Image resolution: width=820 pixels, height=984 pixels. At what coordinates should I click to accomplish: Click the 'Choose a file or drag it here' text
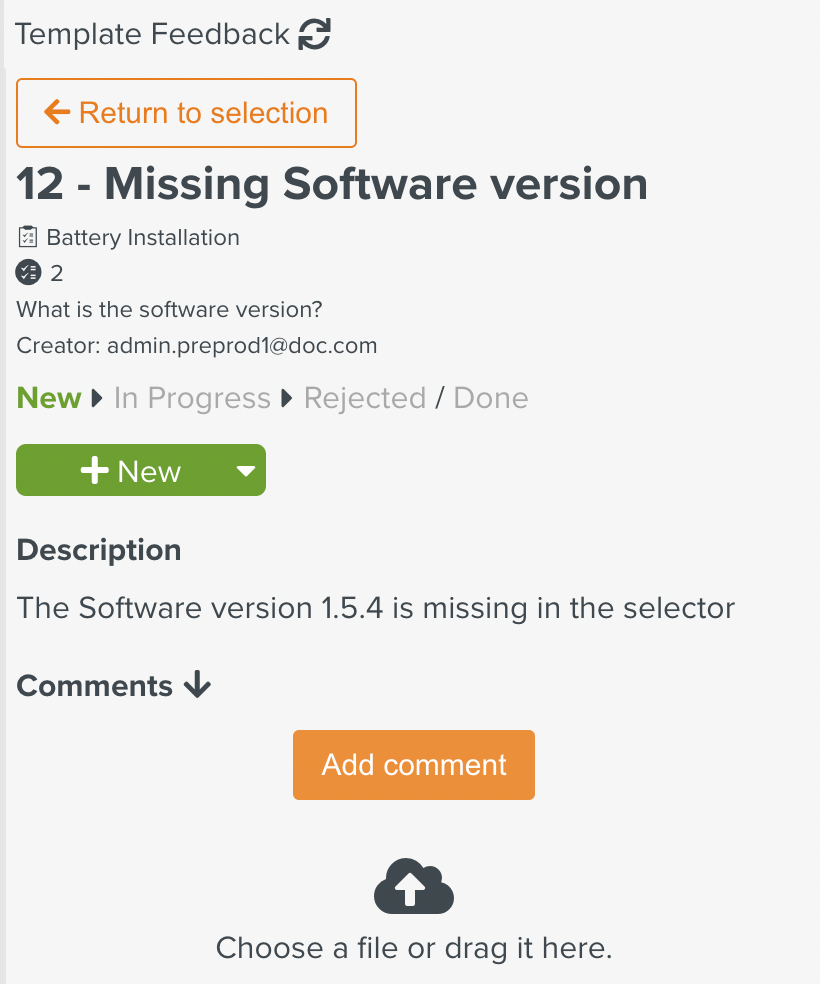[414, 948]
